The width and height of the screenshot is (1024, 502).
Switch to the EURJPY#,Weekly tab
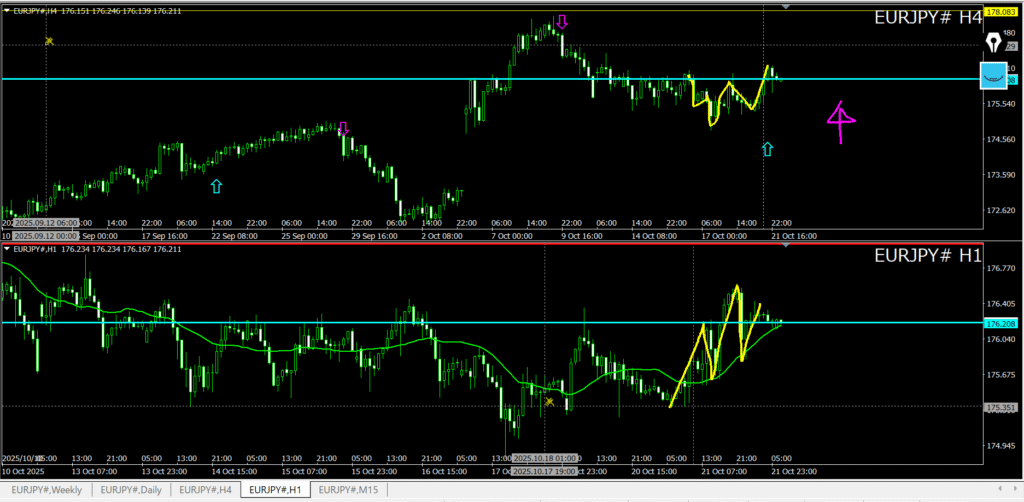pyautogui.click(x=47, y=489)
